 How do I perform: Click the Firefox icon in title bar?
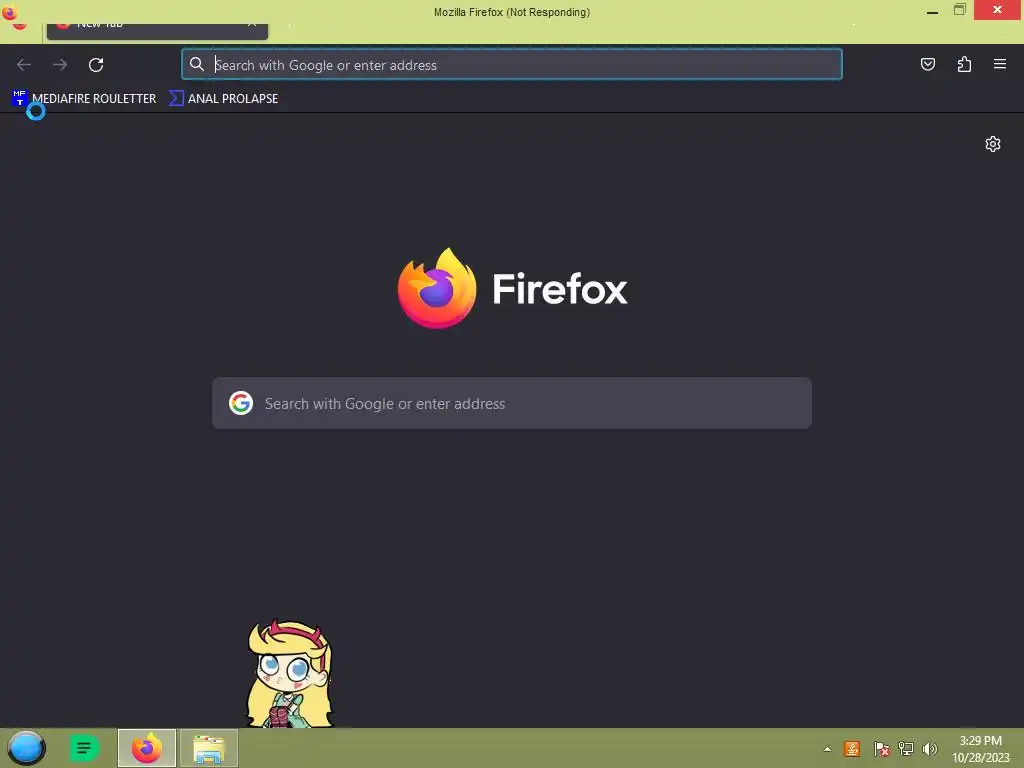[x=9, y=12]
